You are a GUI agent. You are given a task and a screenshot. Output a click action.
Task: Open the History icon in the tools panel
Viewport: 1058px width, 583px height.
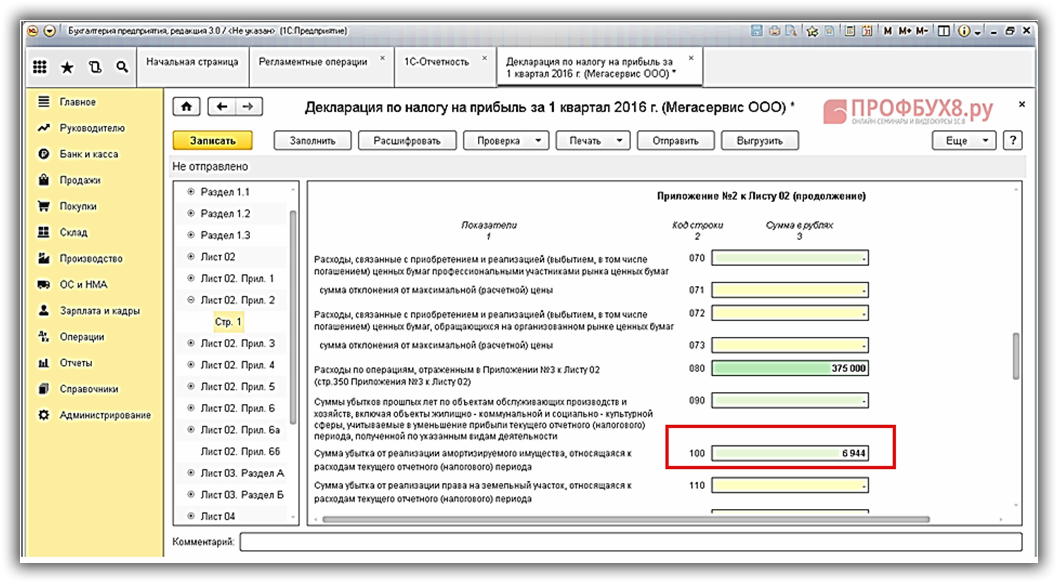[95, 67]
